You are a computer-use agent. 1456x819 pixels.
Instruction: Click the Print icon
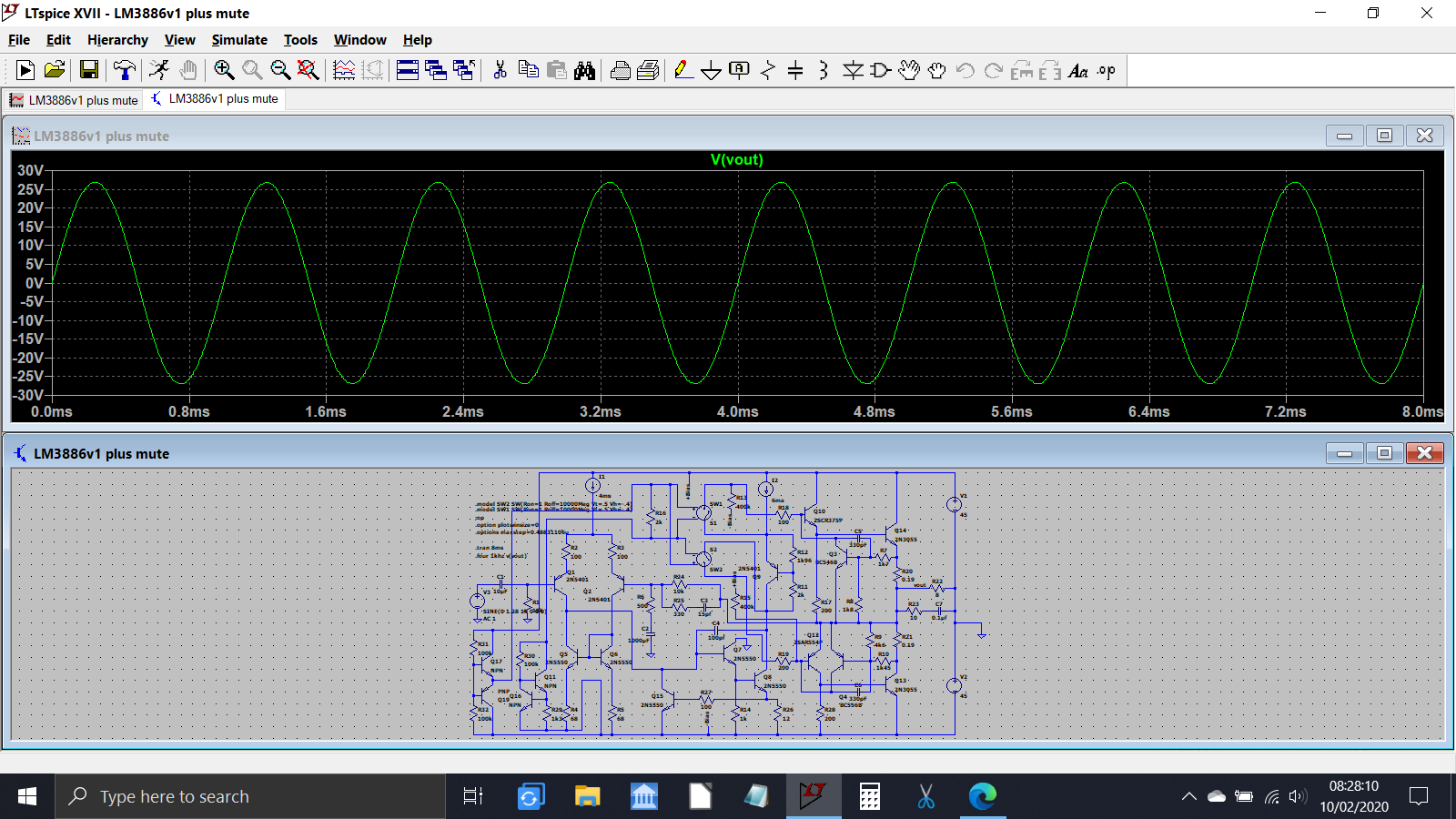(x=649, y=70)
